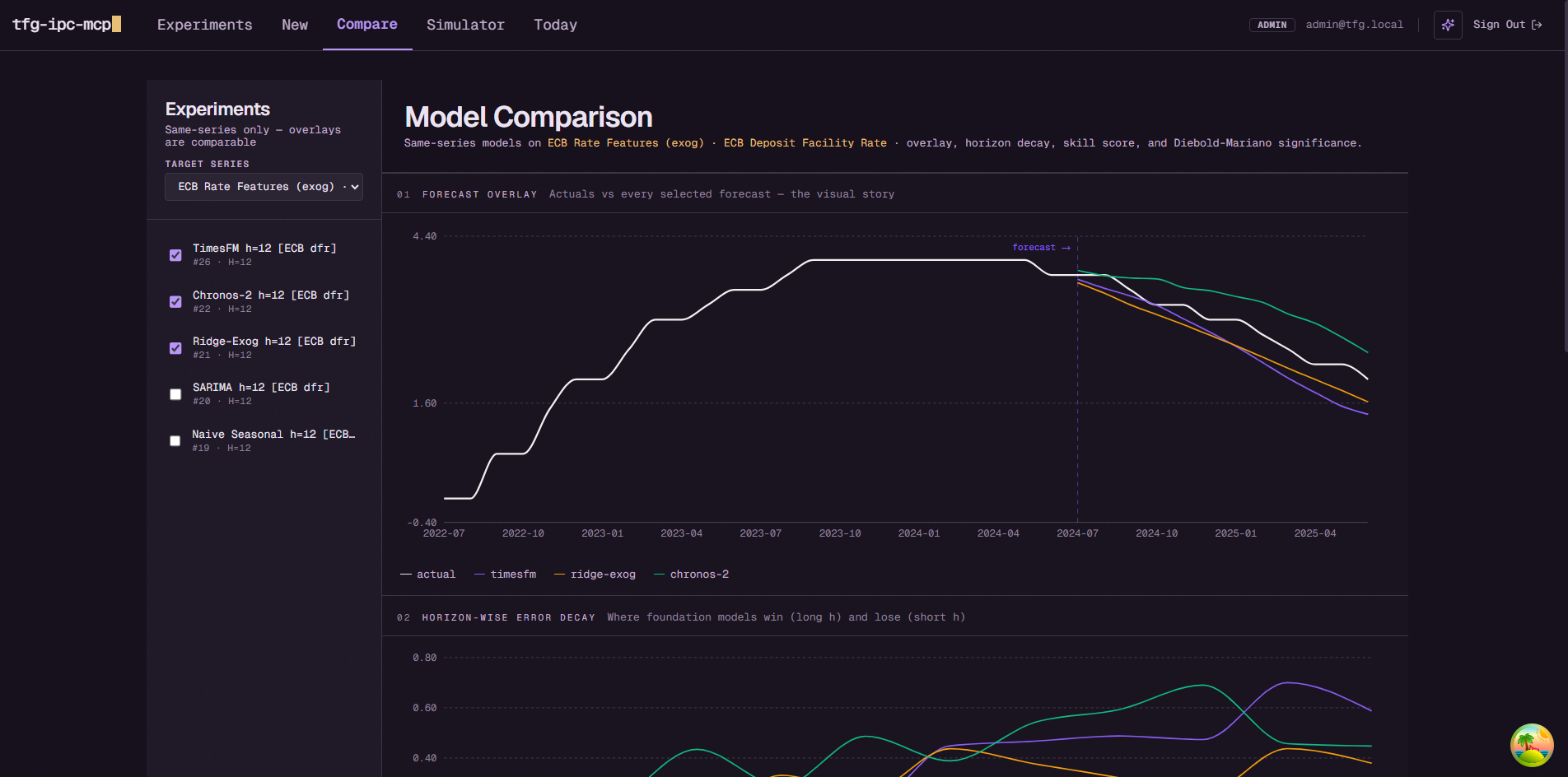Click the page vertical scrollbar
This screenshot has height=777, width=1568.
pyautogui.click(x=1565, y=177)
